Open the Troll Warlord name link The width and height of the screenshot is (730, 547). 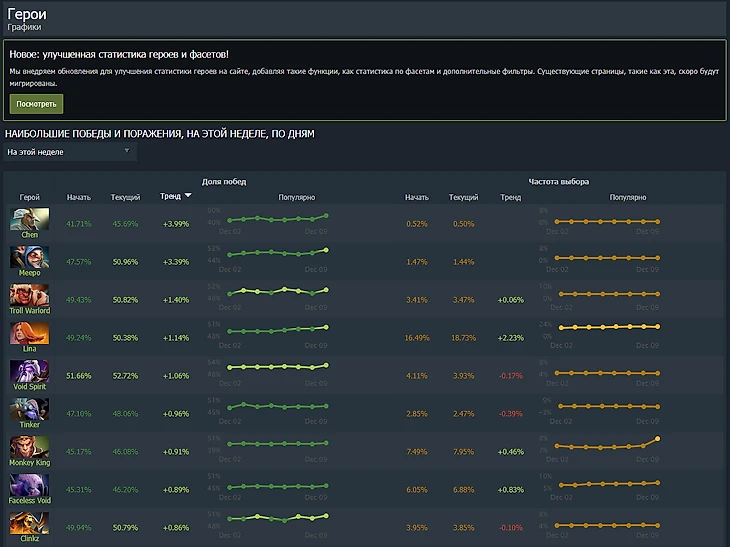[x=30, y=311]
